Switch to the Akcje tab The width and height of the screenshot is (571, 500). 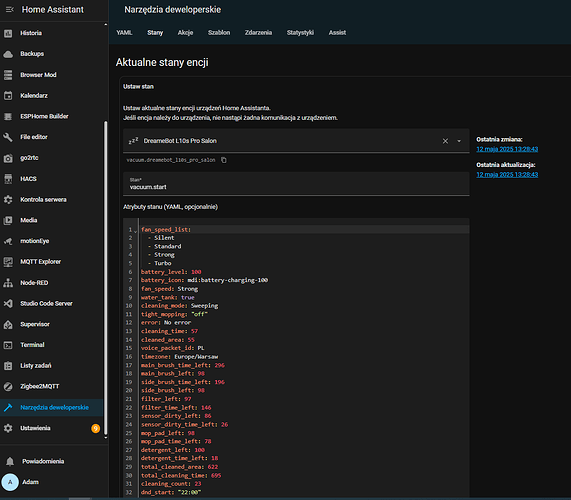click(x=185, y=33)
